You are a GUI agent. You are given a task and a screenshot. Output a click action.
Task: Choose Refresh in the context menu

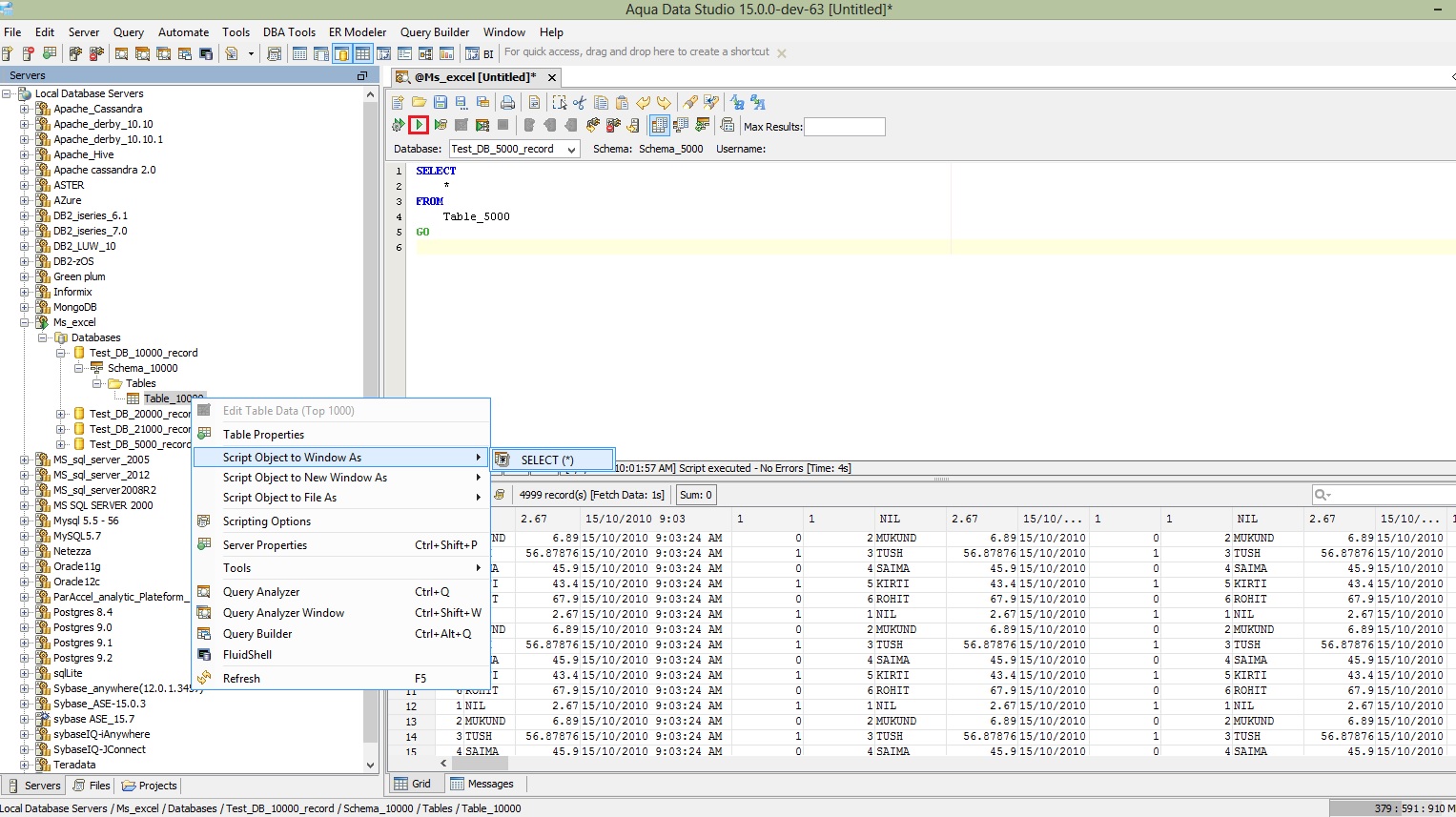[341, 679]
